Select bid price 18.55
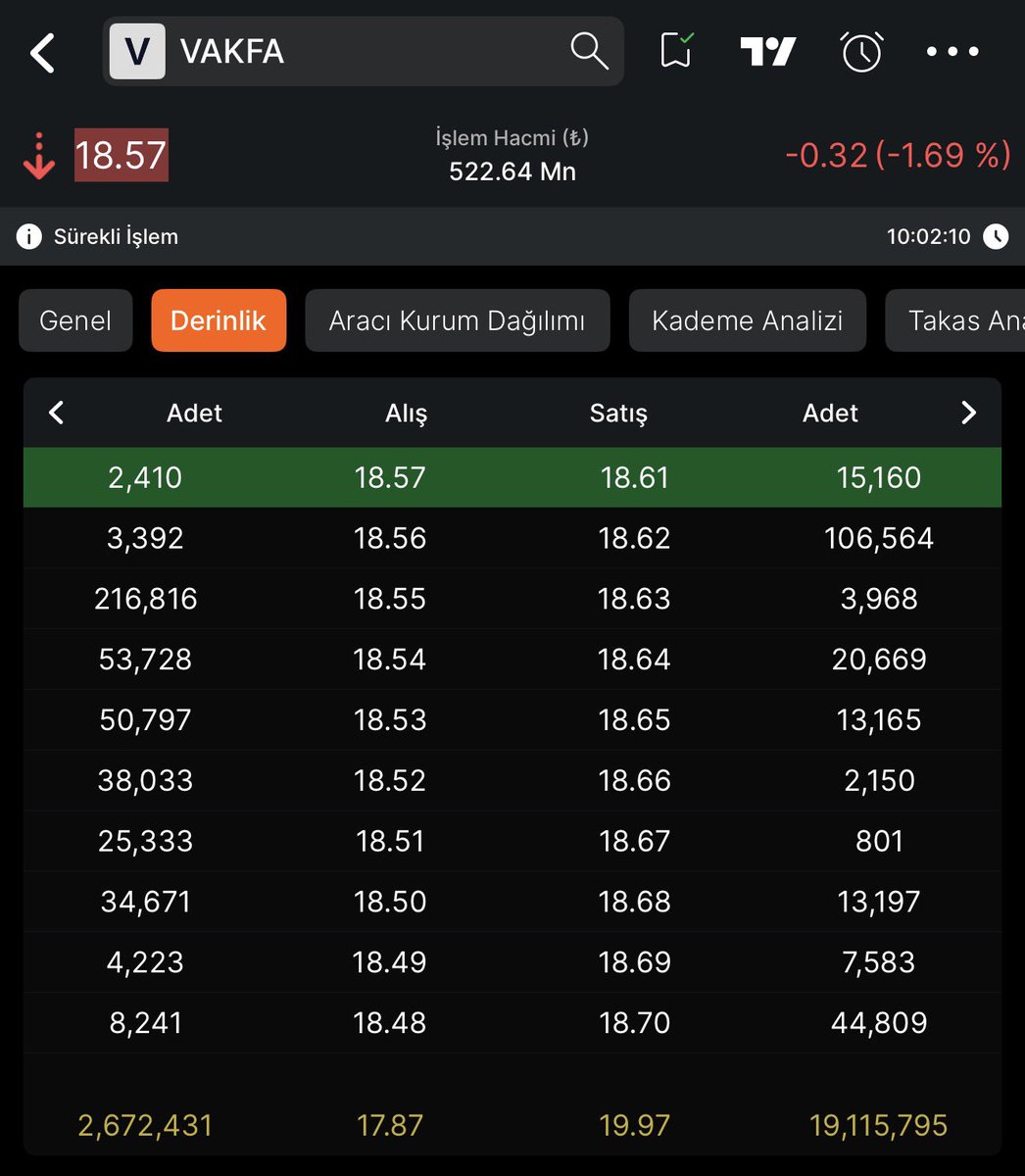The height and width of the screenshot is (1176, 1025). [x=390, y=599]
